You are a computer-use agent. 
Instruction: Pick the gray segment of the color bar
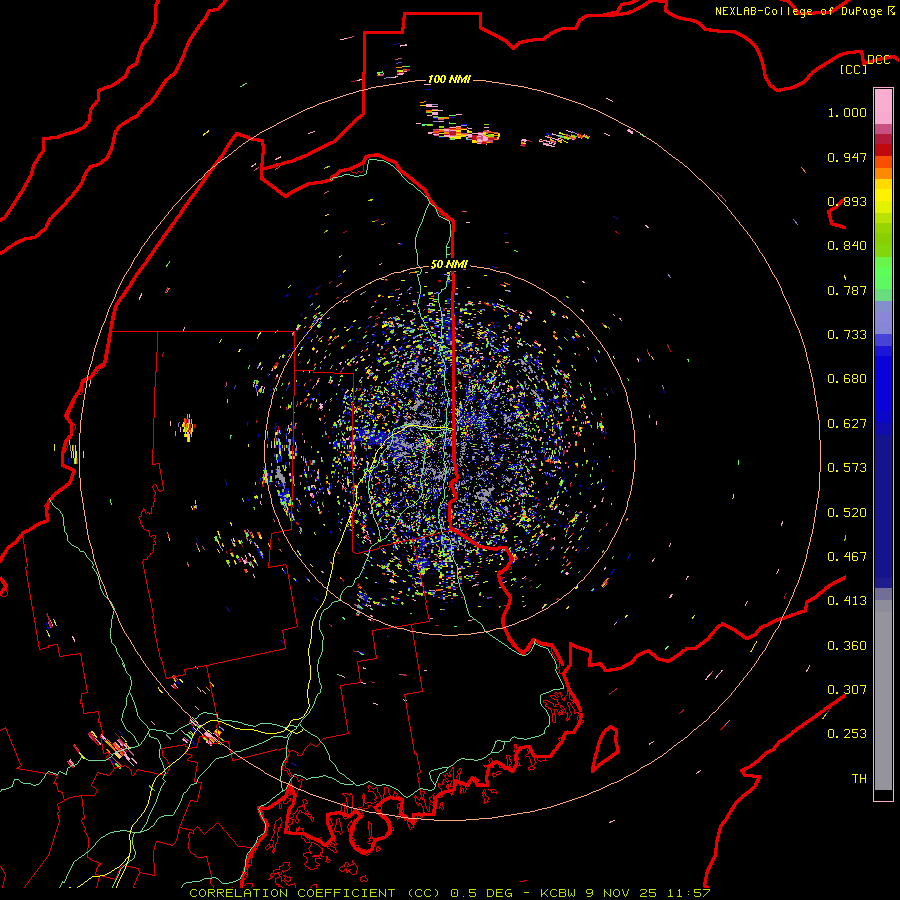(883, 695)
